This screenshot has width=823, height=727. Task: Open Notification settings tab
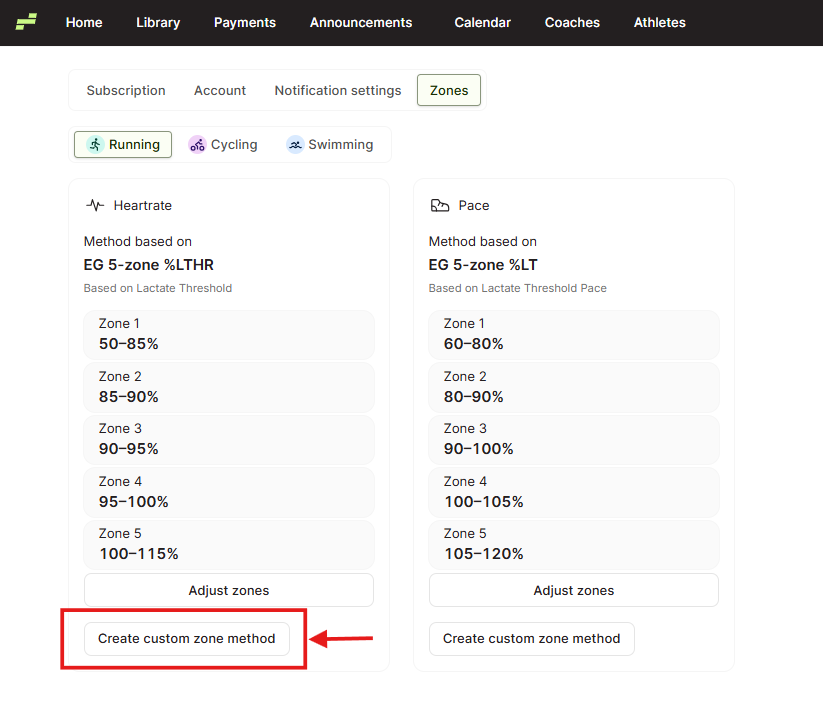point(338,90)
